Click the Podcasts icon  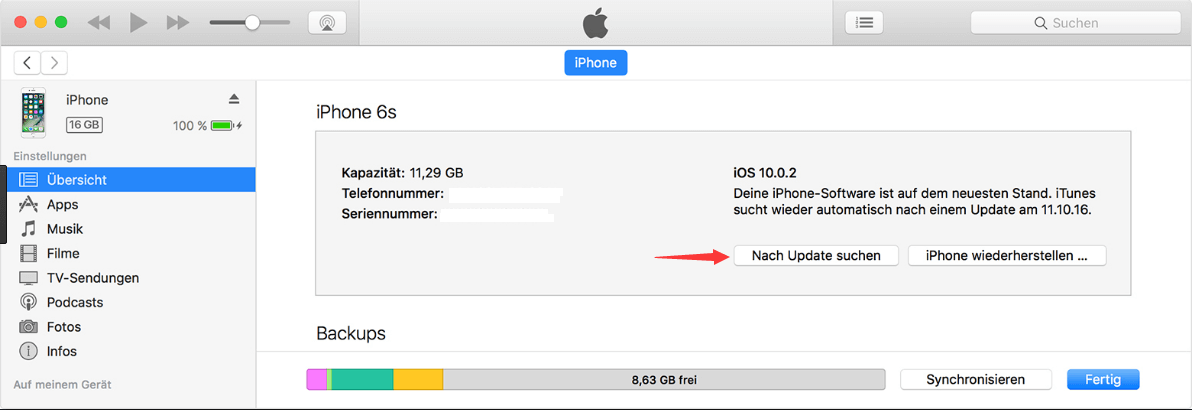(x=28, y=302)
